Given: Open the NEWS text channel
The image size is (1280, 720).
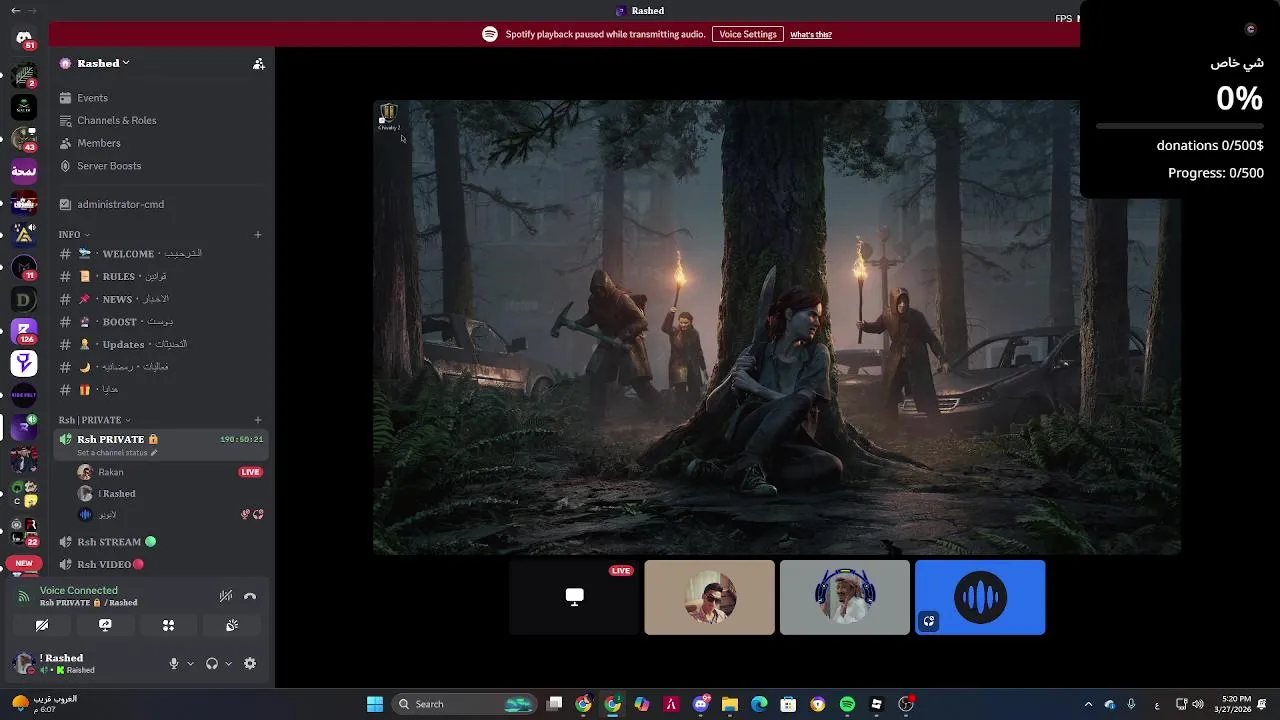Looking at the screenshot, I should 162,299.
